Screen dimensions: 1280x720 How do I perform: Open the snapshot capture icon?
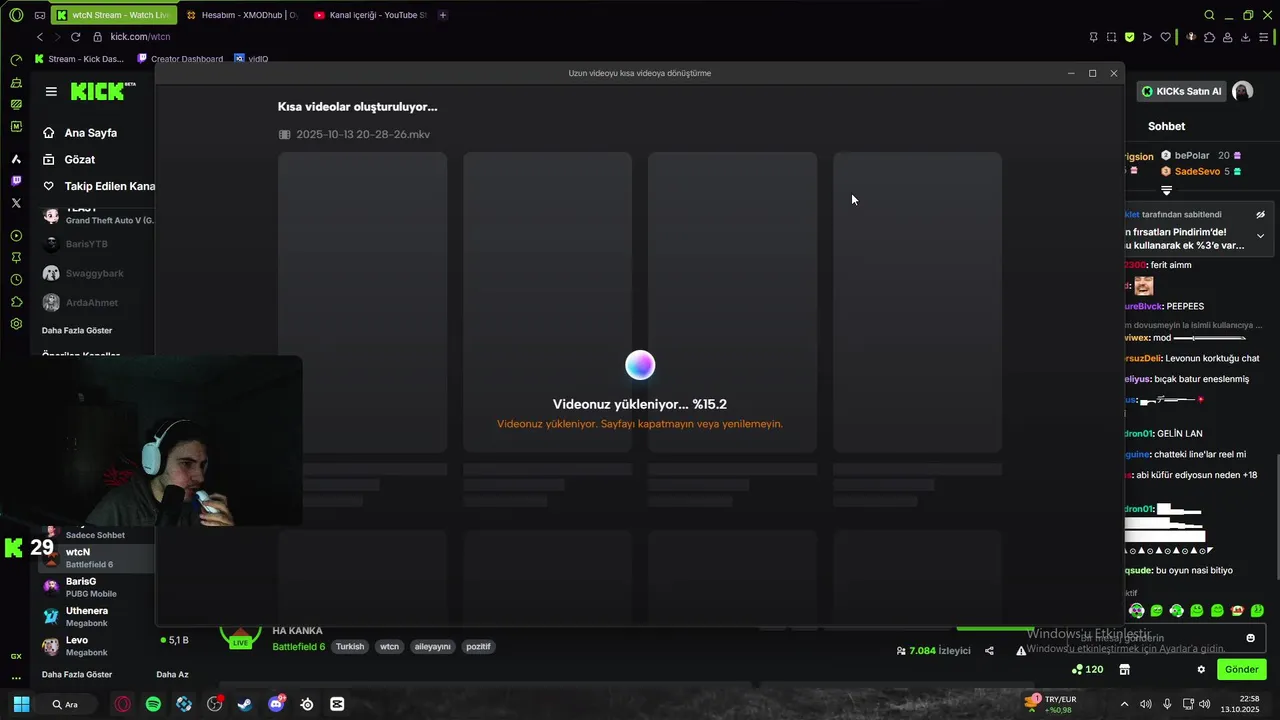(1111, 37)
